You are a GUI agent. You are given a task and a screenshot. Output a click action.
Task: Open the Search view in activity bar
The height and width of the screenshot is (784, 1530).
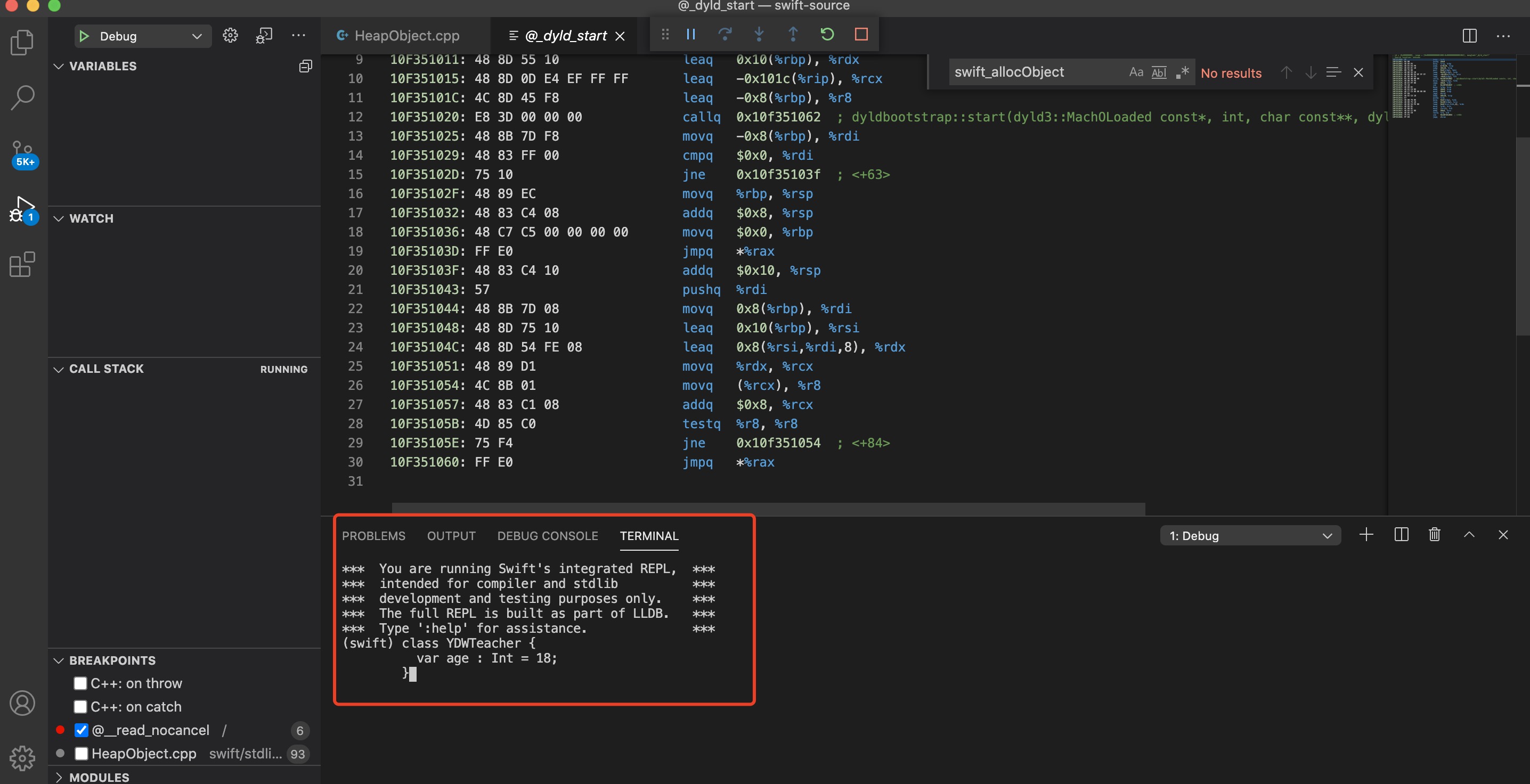[22, 97]
